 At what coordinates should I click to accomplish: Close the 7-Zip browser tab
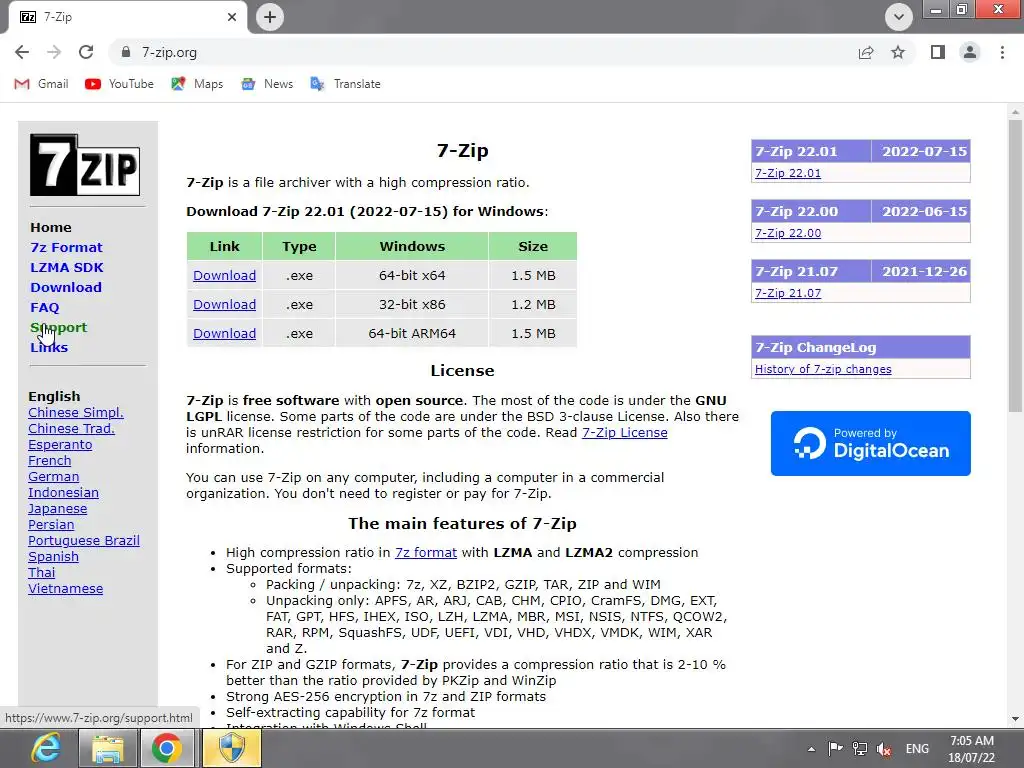click(x=232, y=17)
